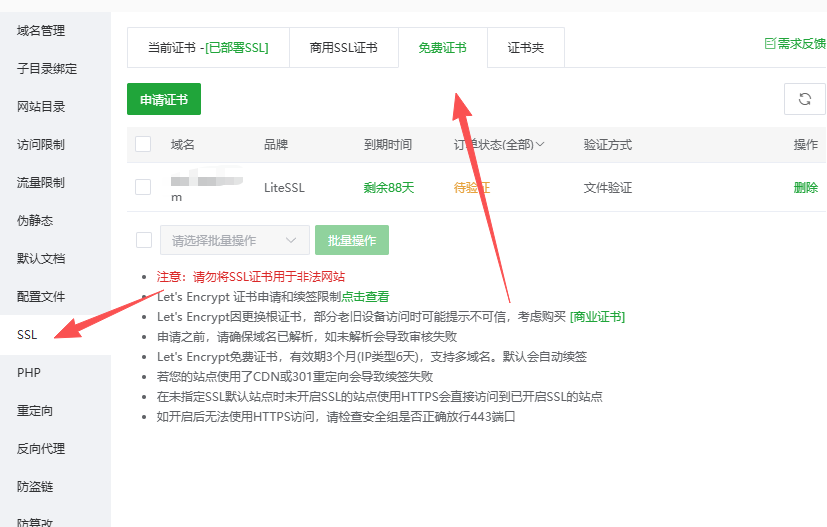Viewport: 827px width, 527px height.
Task: Tick the checkbox beside batch operation dropdown
Action: coord(143,240)
